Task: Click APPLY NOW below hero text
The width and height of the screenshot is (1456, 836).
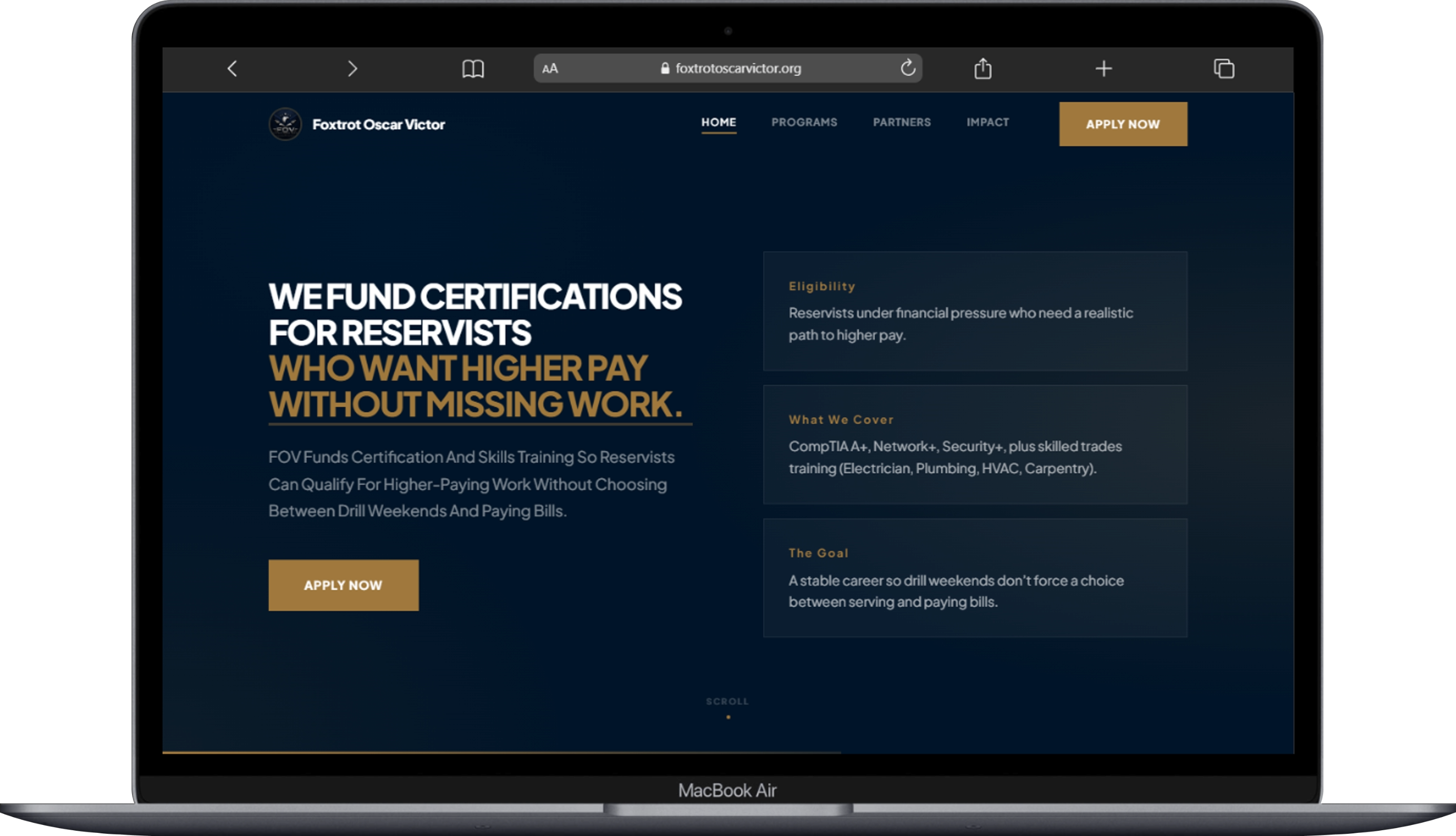Action: tap(343, 585)
